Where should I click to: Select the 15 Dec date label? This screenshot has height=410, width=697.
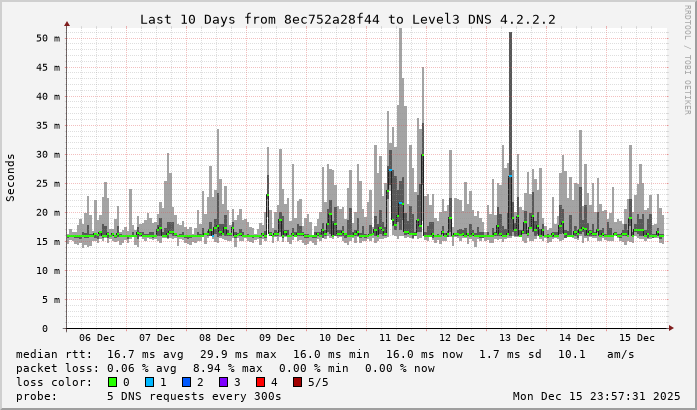tap(637, 338)
